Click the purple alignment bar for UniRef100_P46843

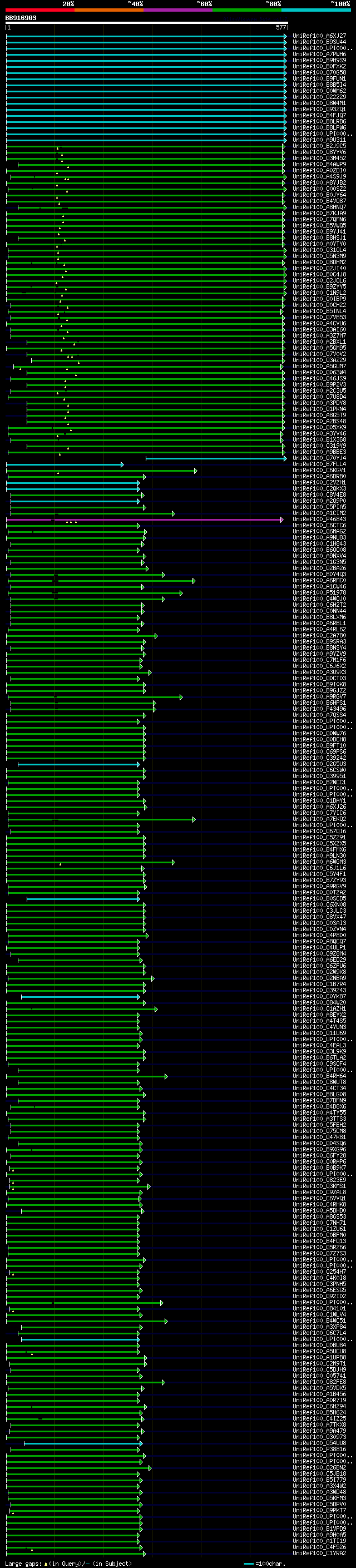tap(144, 519)
